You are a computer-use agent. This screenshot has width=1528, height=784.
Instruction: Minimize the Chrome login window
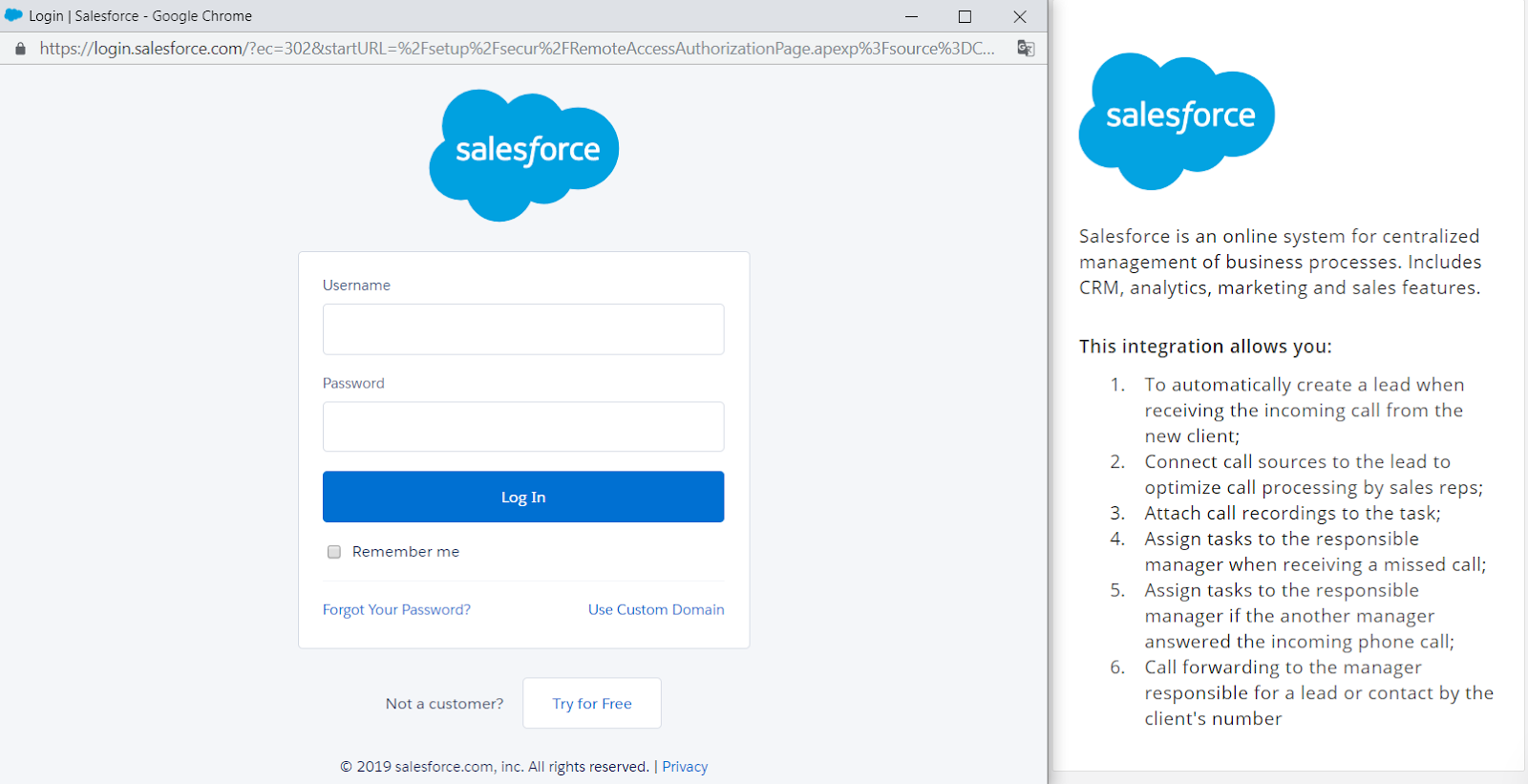coord(911,16)
